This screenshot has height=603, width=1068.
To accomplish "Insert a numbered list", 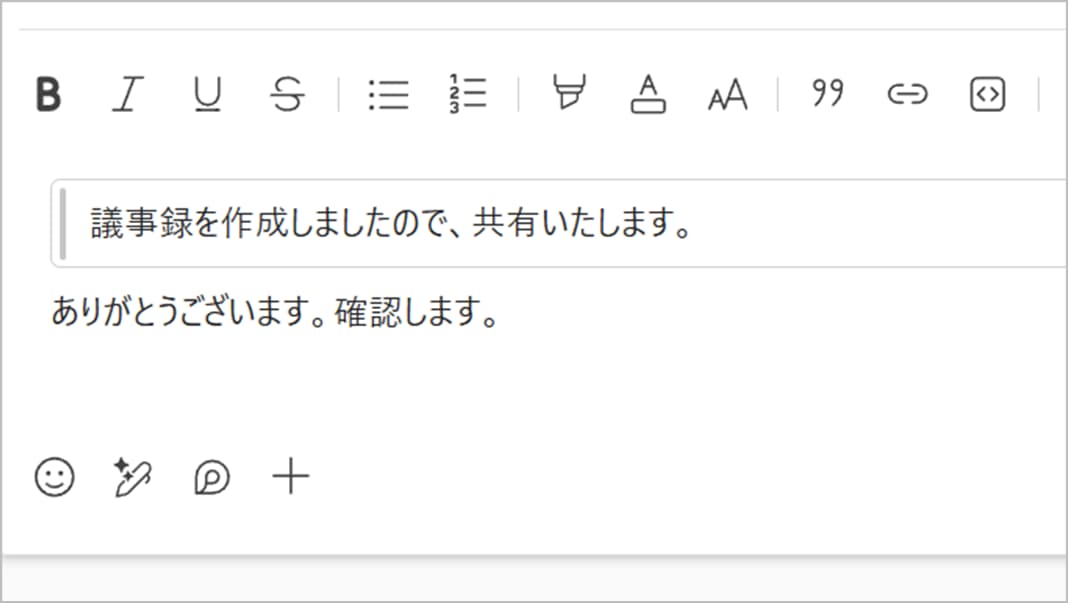I will click(468, 93).
